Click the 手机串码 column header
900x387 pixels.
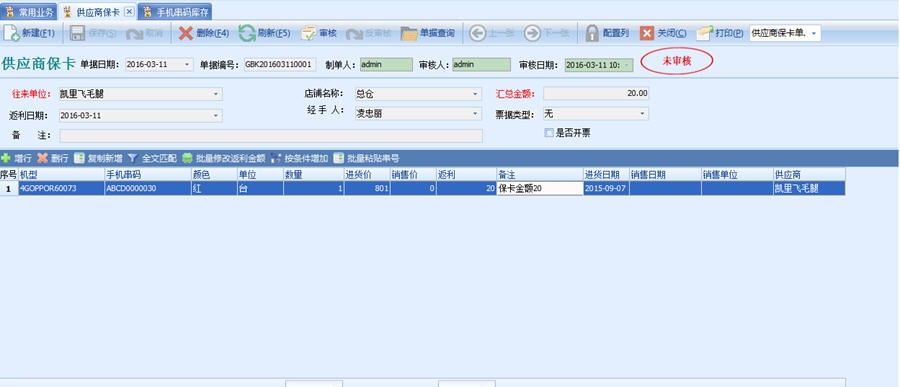[x=148, y=174]
